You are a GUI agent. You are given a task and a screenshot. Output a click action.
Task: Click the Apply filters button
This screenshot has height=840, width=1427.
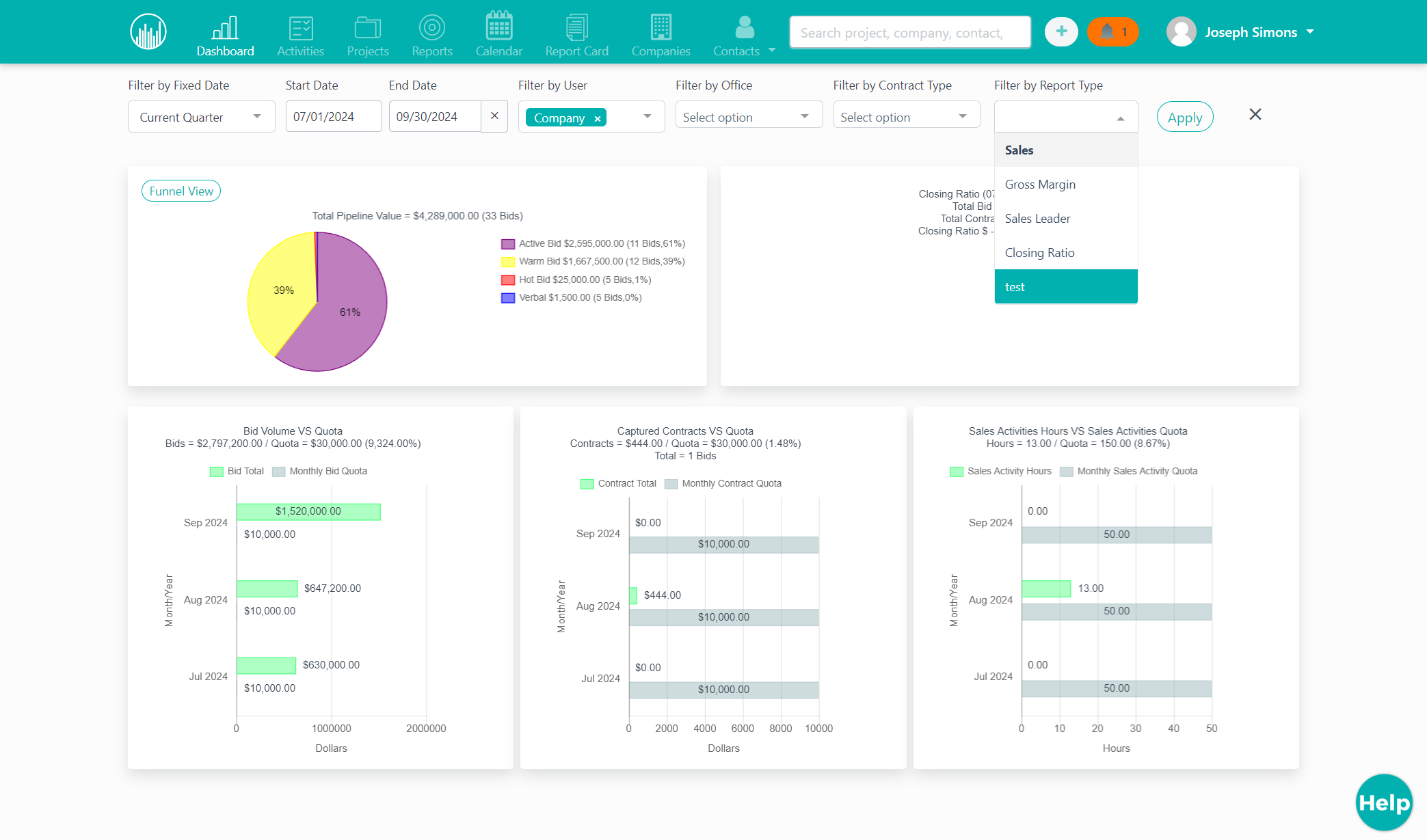coord(1185,117)
